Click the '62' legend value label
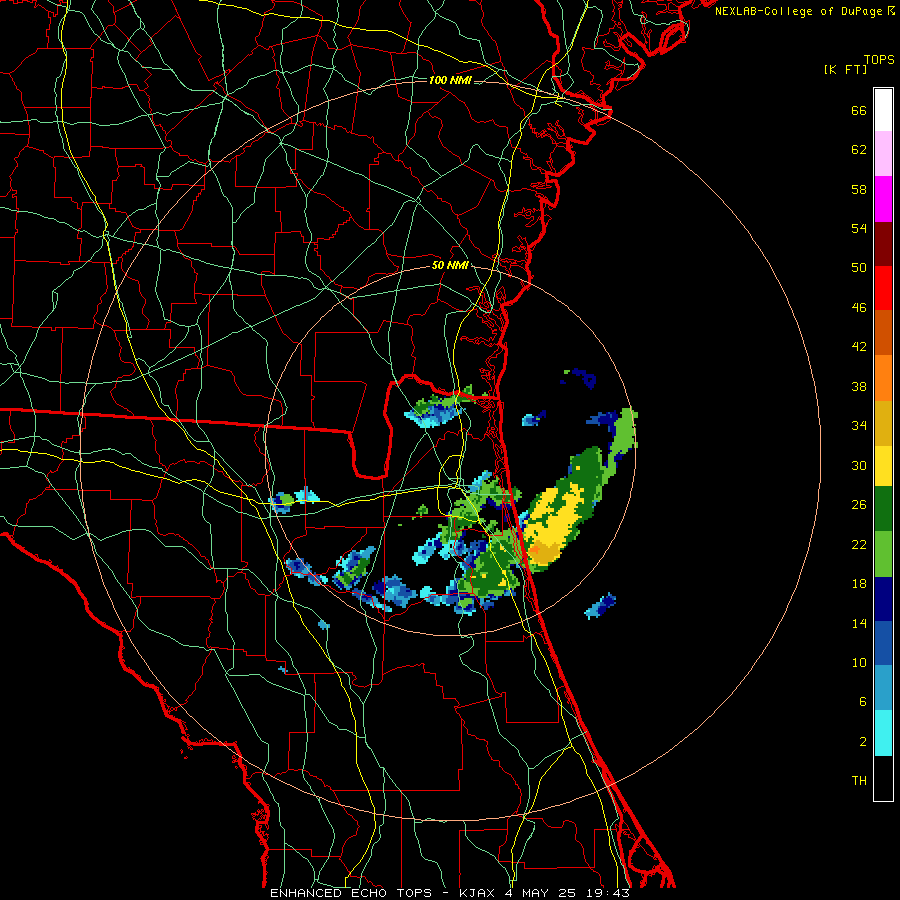Image resolution: width=900 pixels, height=900 pixels. pyautogui.click(x=859, y=150)
